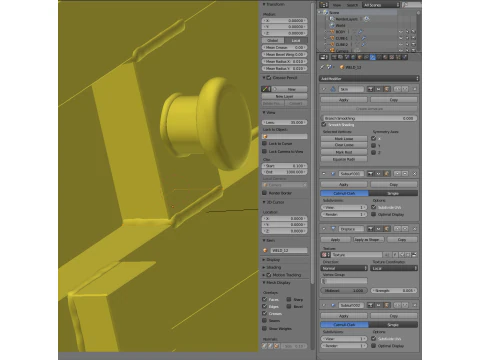Viewport: 480px width, 360px height.
Task: Click the Displace modifier type icon
Action: pos(333,229)
